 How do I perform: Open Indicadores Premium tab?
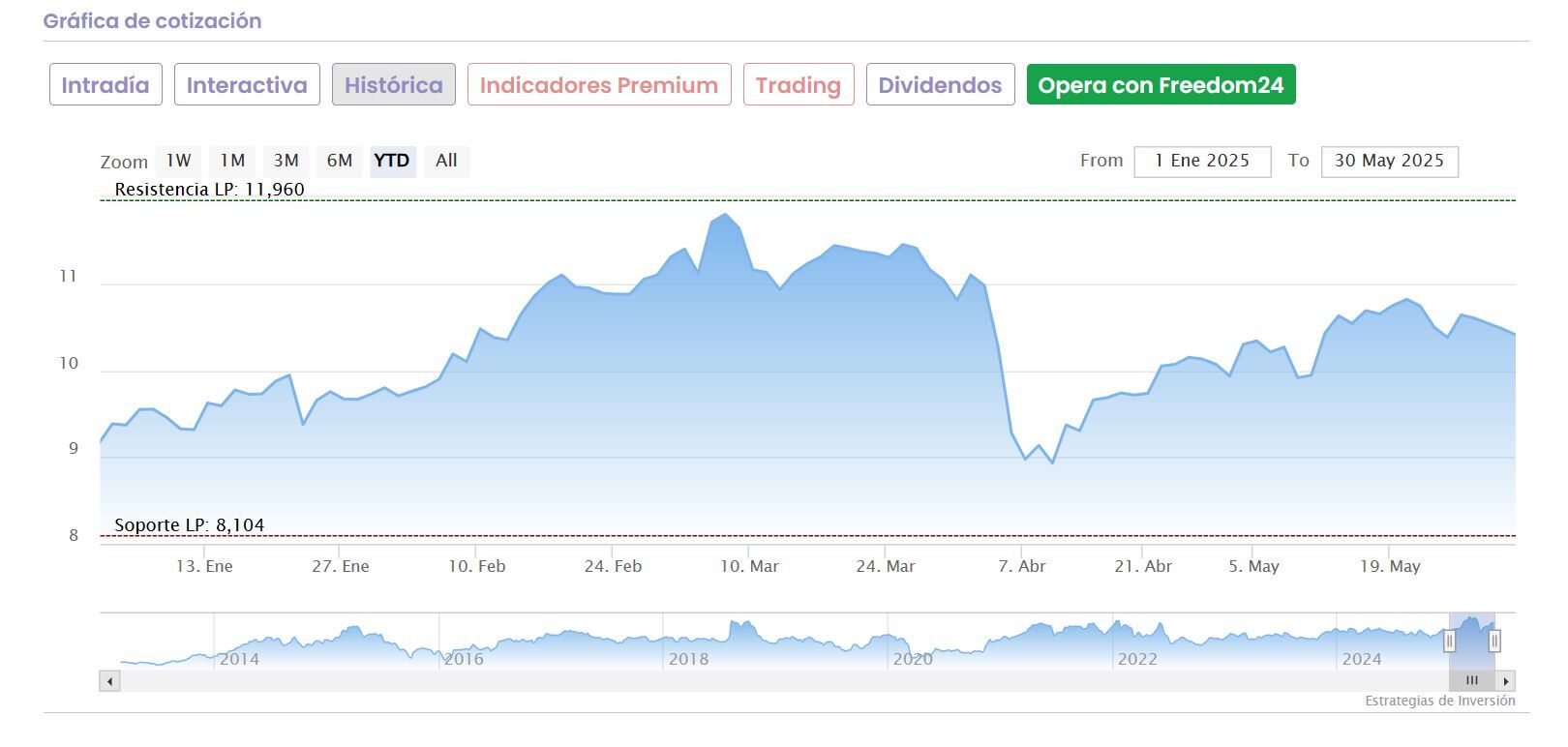[599, 85]
